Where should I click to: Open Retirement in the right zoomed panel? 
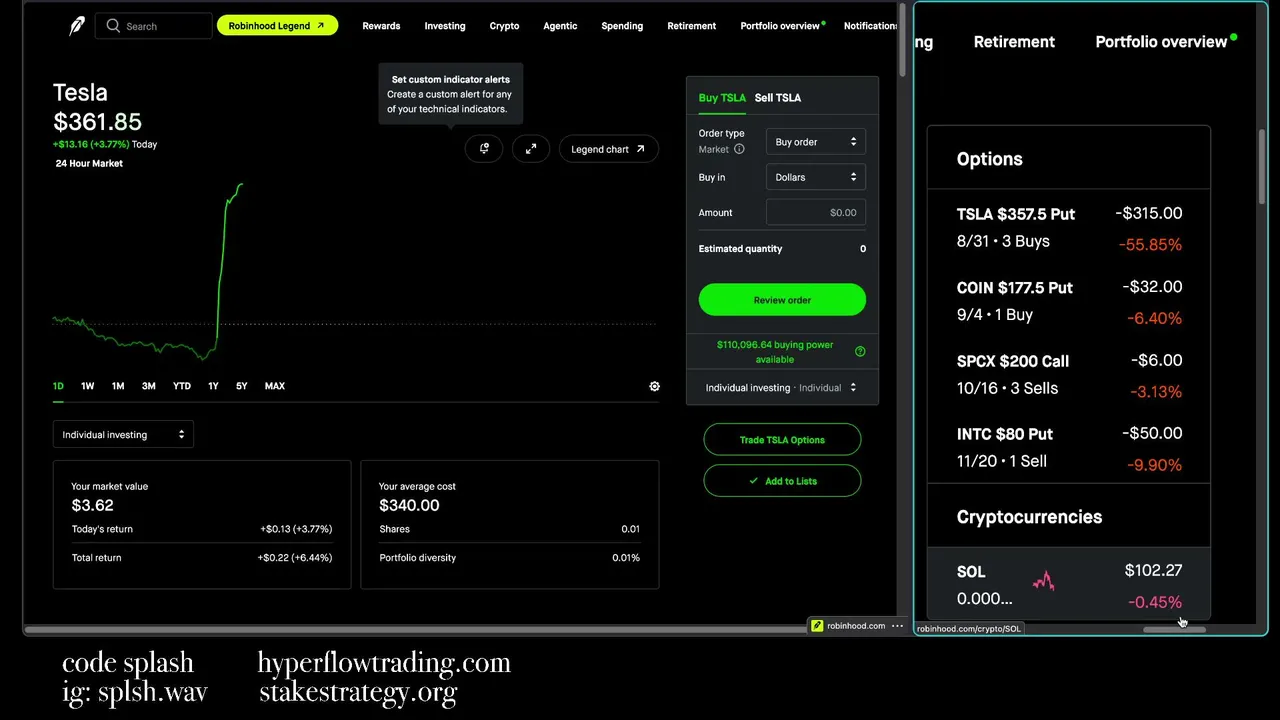(x=1014, y=42)
